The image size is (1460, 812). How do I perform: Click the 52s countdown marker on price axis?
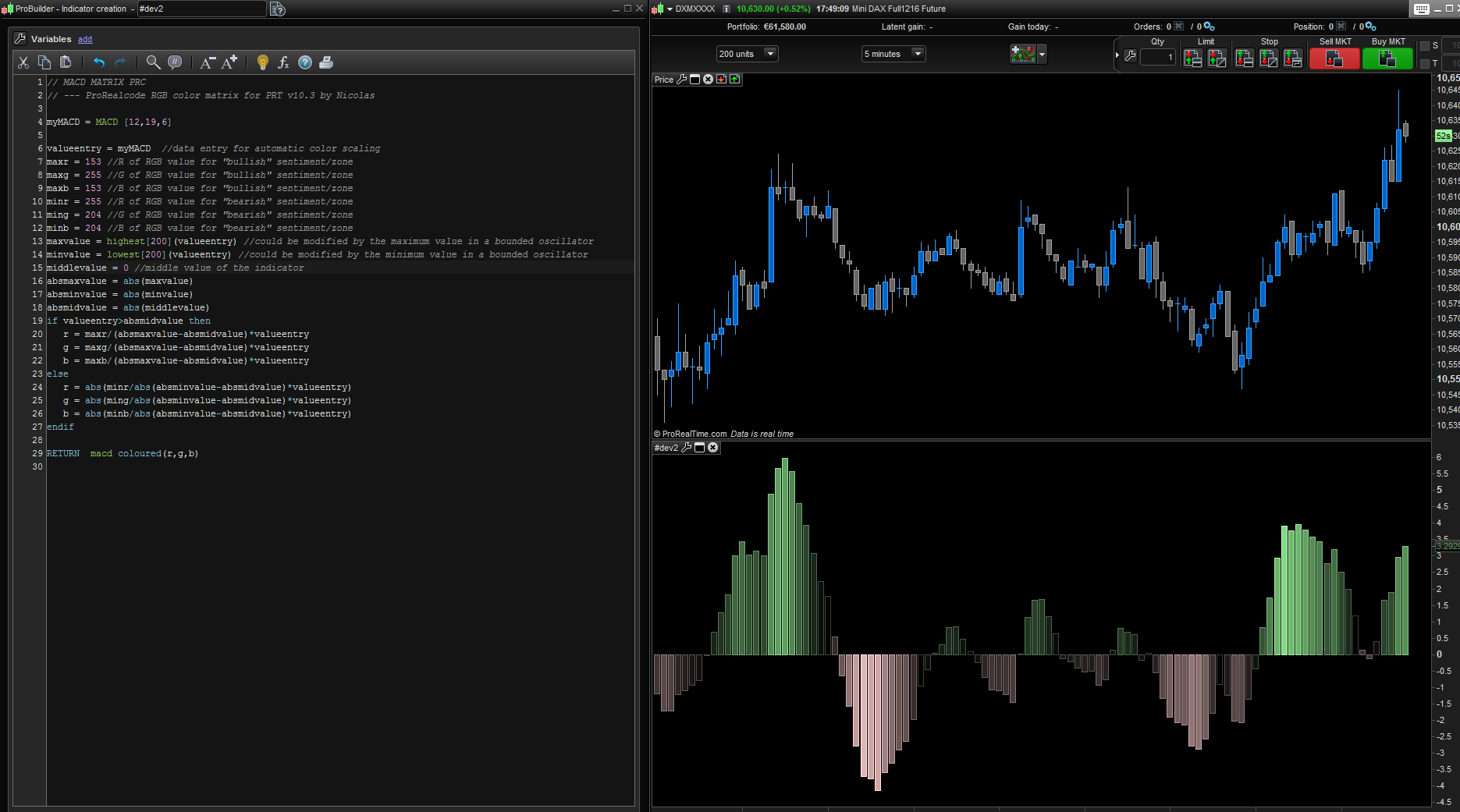[x=1444, y=136]
